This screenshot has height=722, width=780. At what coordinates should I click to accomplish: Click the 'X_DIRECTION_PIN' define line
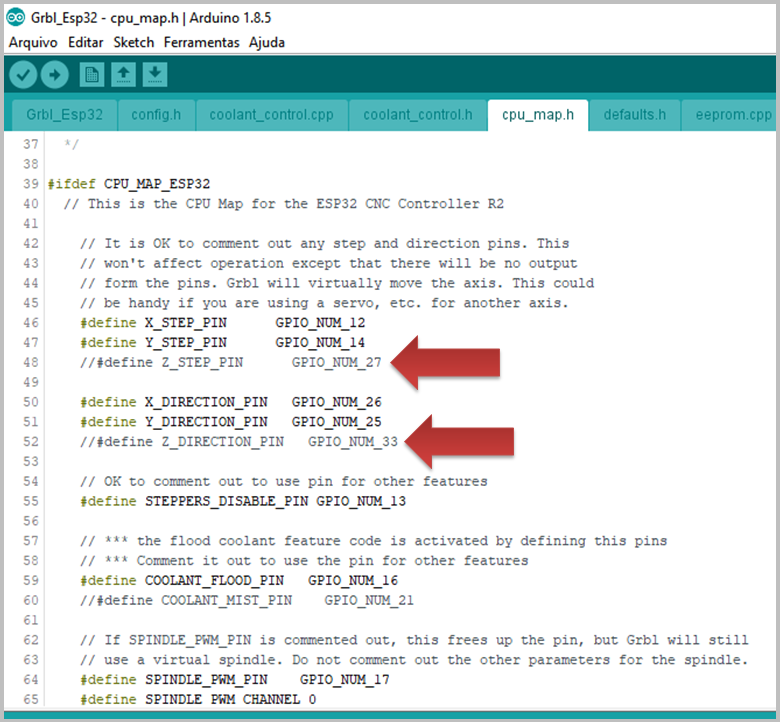click(x=231, y=402)
